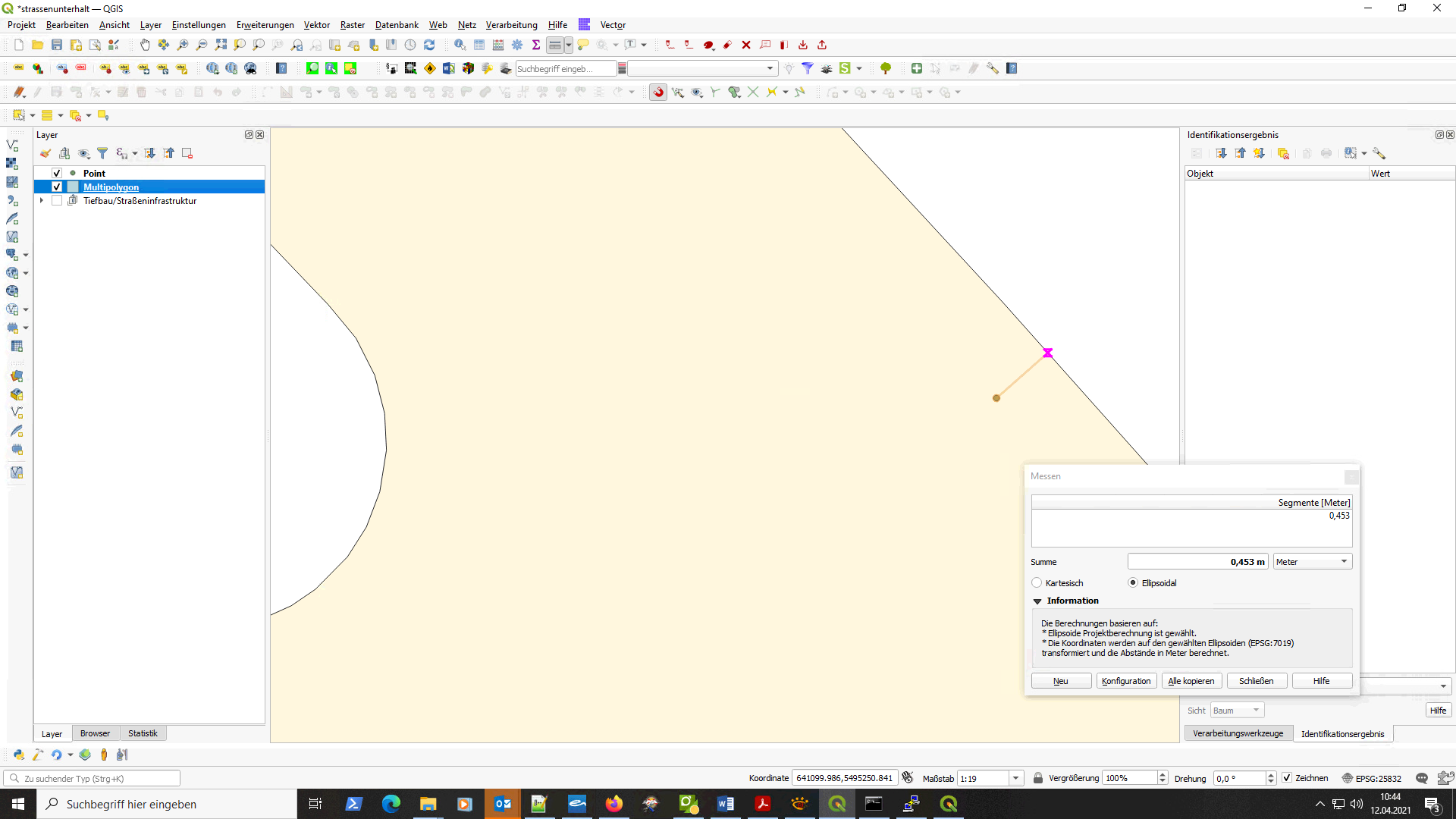Screen dimensions: 1456x819
Task: Open the measure tool dropdown arrow
Action: [569, 45]
